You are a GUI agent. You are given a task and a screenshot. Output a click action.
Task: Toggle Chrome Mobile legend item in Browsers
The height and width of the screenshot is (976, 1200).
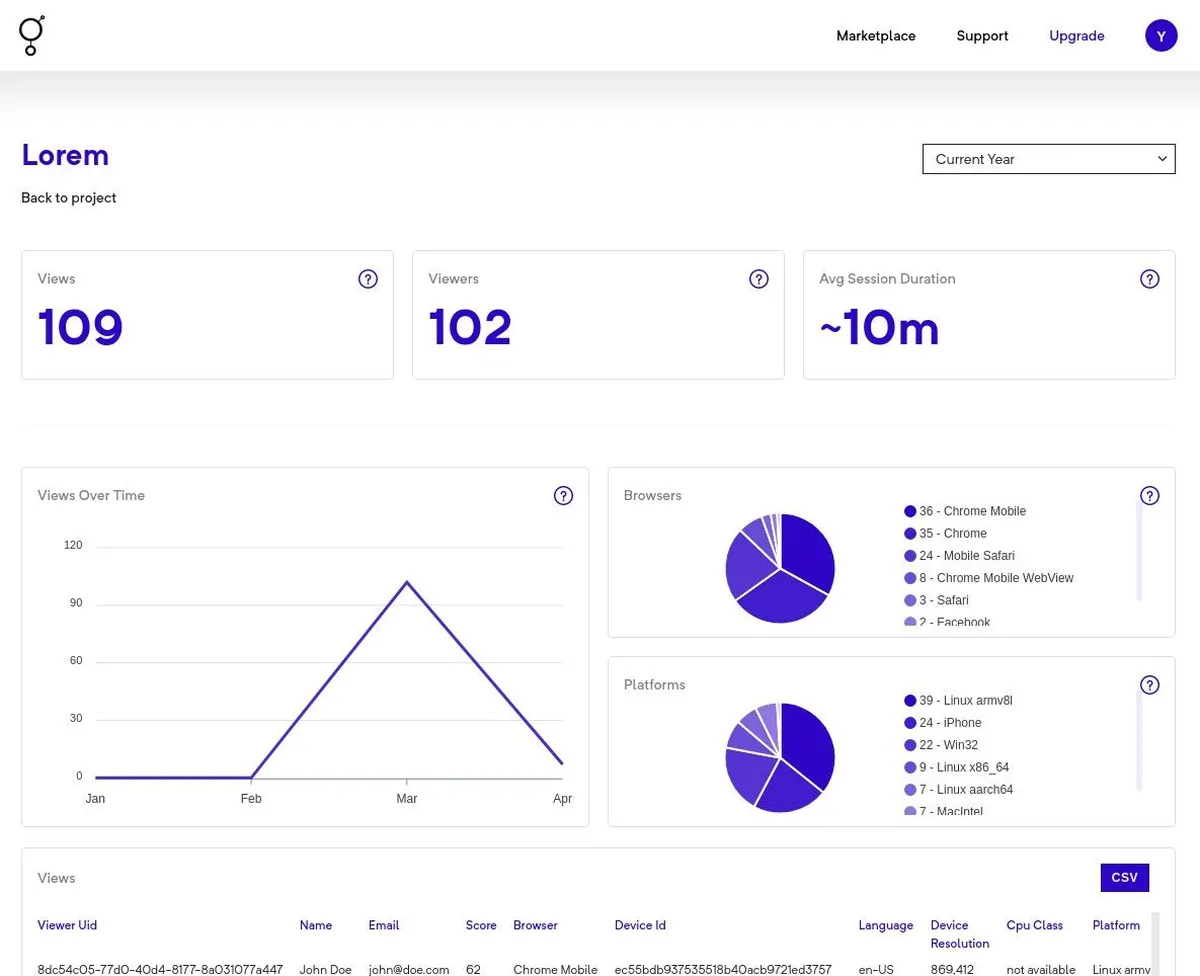pos(972,511)
